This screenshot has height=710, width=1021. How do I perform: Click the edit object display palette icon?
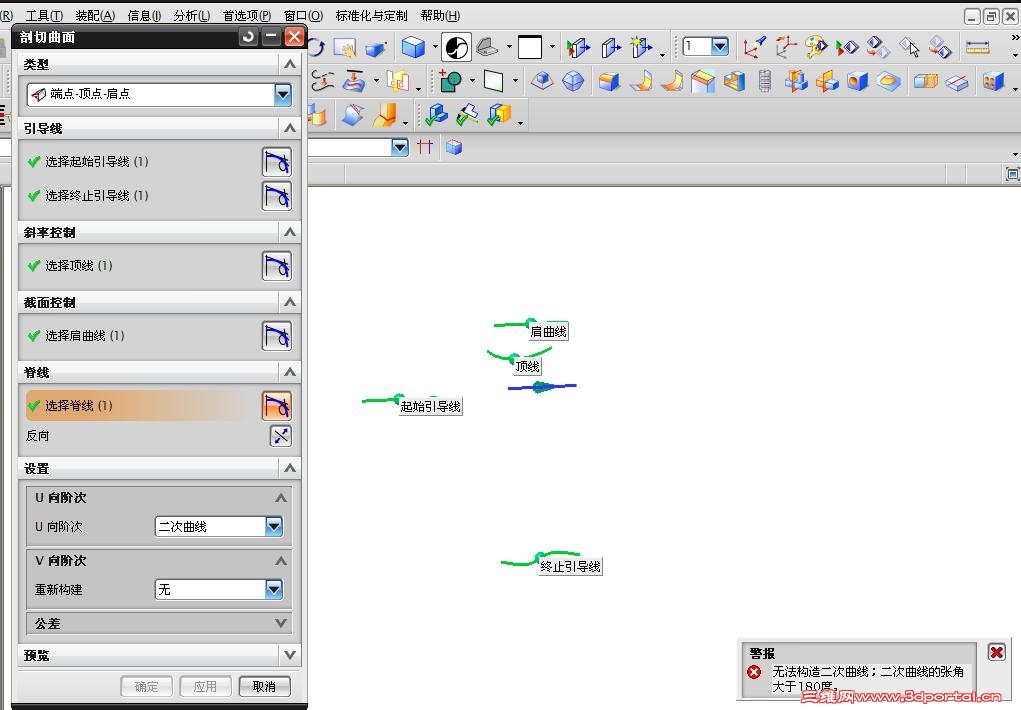pyautogui.click(x=816, y=47)
